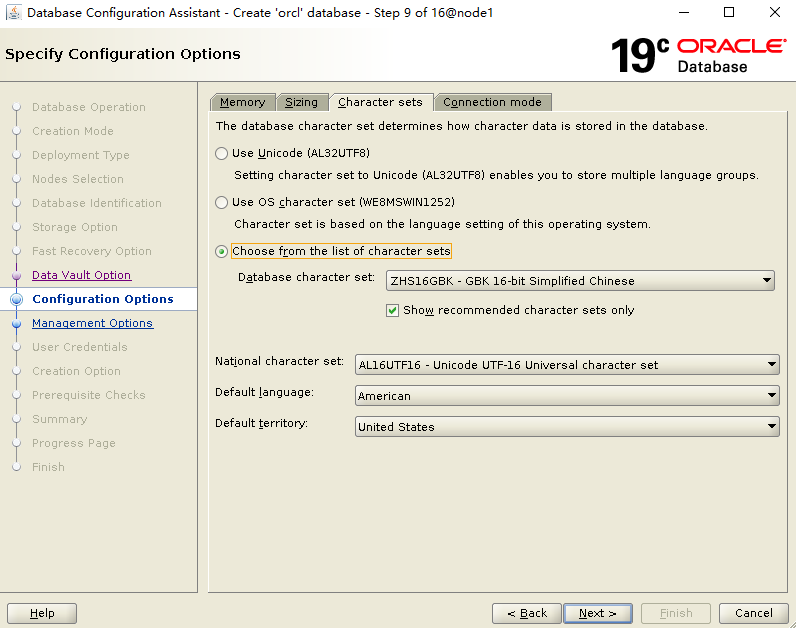Go back with the Back button
Viewport: 796px width, 628px height.
[527, 613]
